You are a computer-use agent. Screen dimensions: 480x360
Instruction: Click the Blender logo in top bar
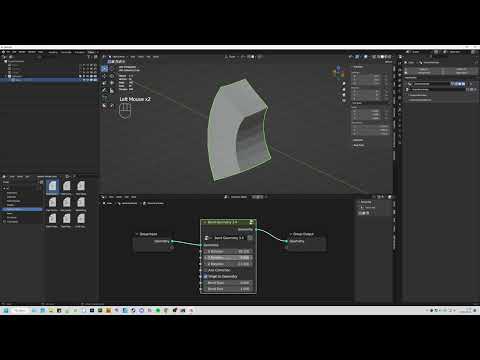click(x=3, y=52)
